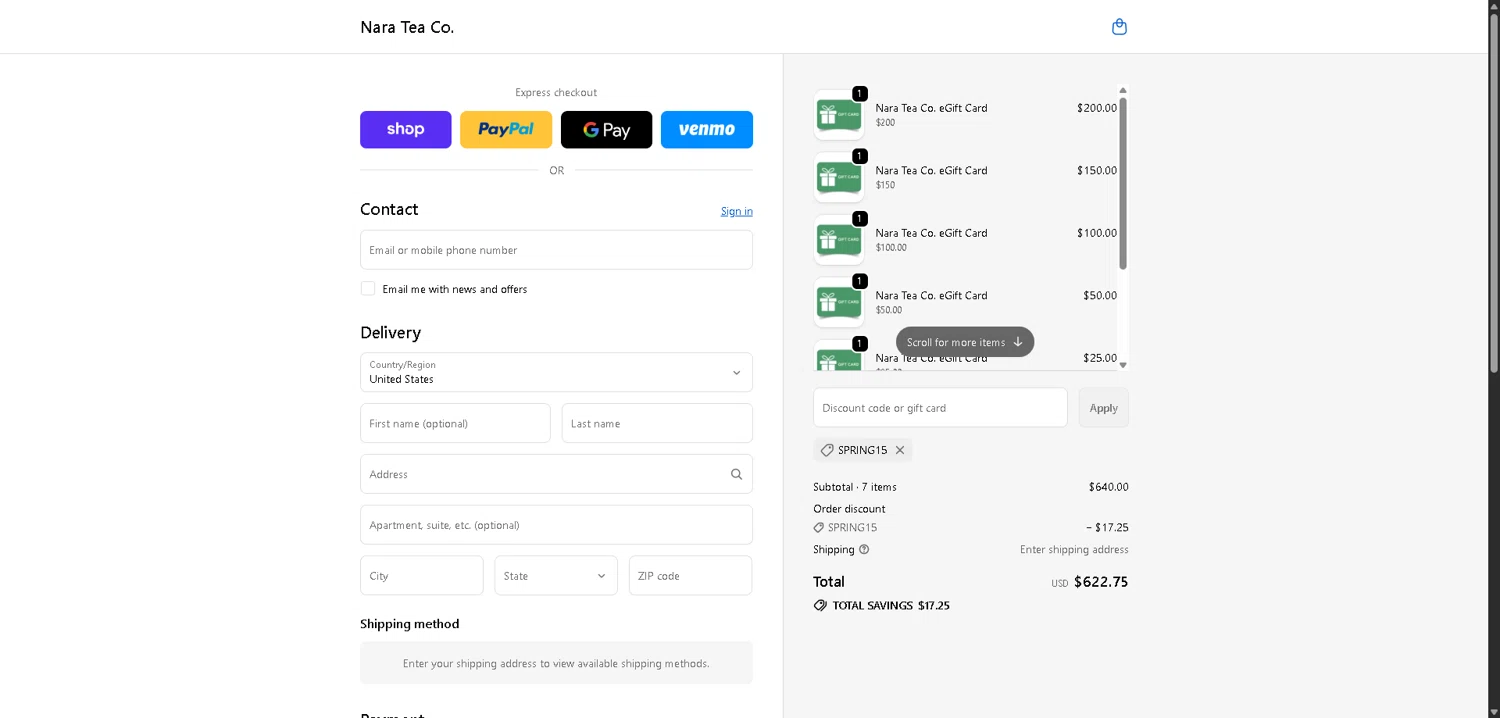Click the total savings tag icon
This screenshot has width=1500, height=718.
point(820,605)
